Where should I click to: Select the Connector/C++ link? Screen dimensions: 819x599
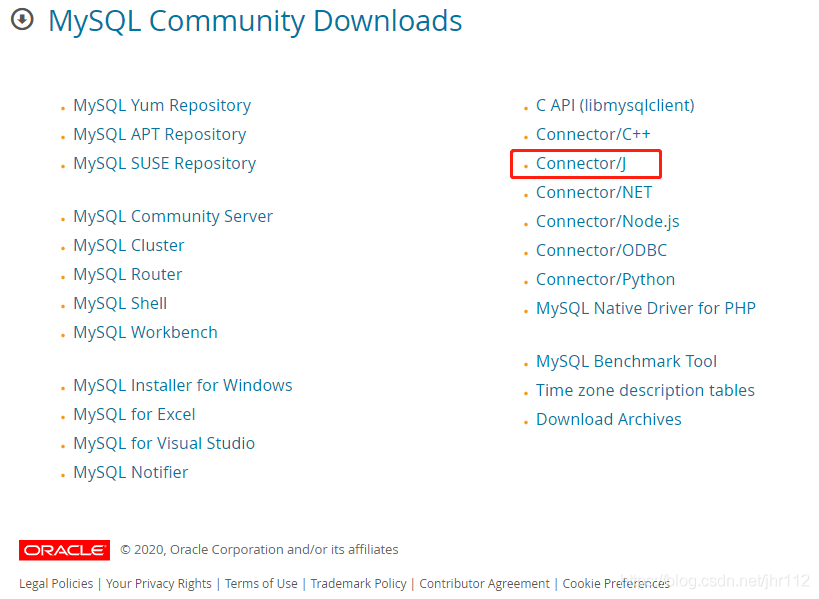pos(593,135)
